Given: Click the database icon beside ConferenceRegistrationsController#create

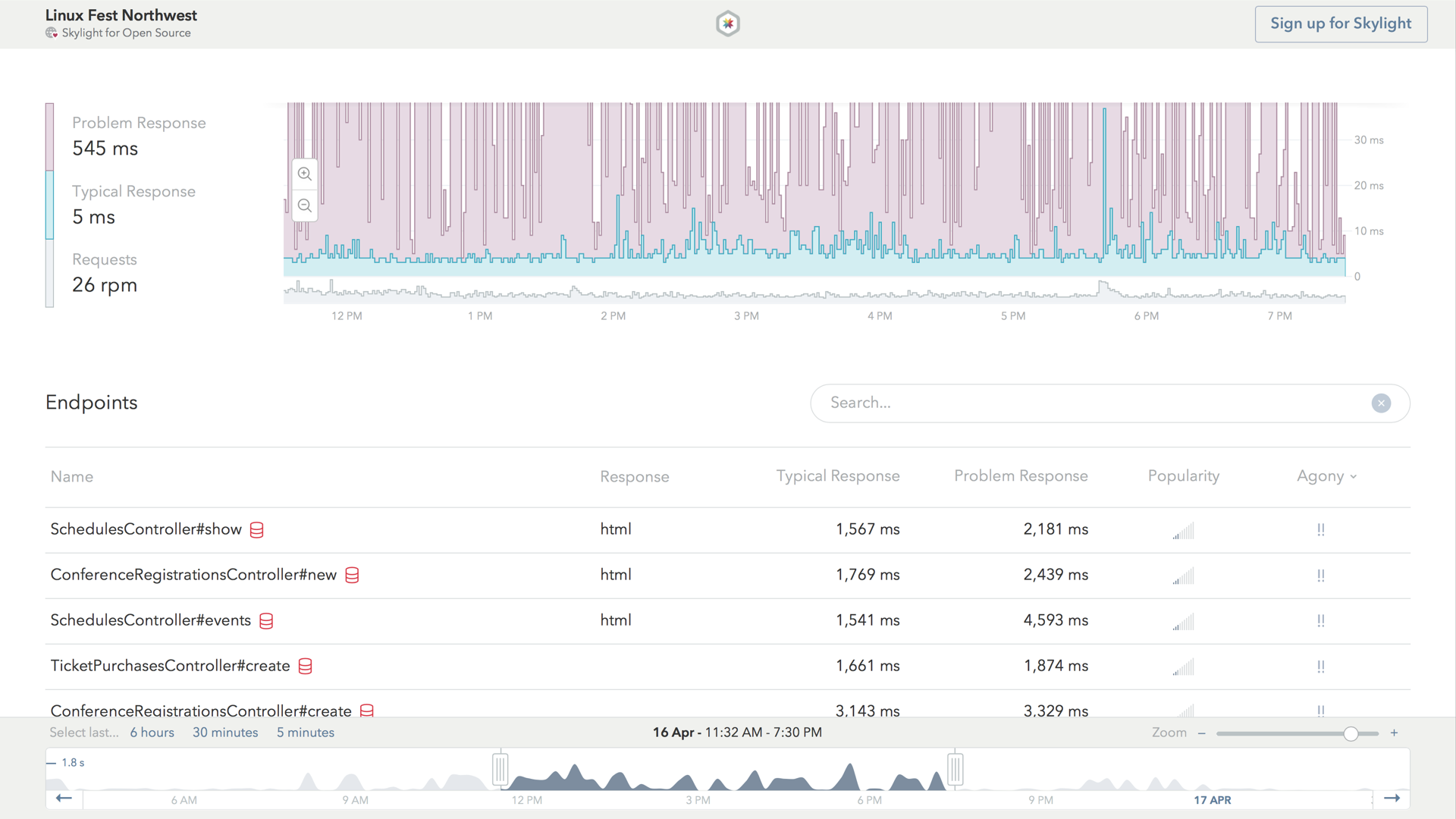Looking at the screenshot, I should [x=367, y=711].
